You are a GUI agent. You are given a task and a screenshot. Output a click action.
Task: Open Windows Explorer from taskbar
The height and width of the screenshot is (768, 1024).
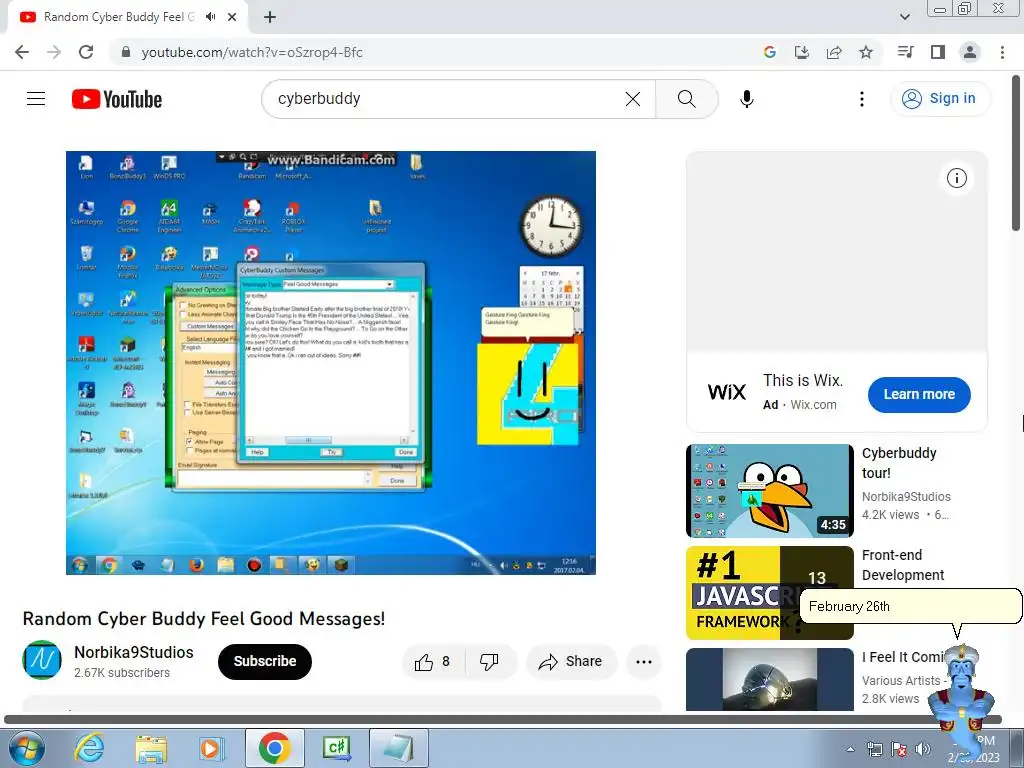coord(152,748)
